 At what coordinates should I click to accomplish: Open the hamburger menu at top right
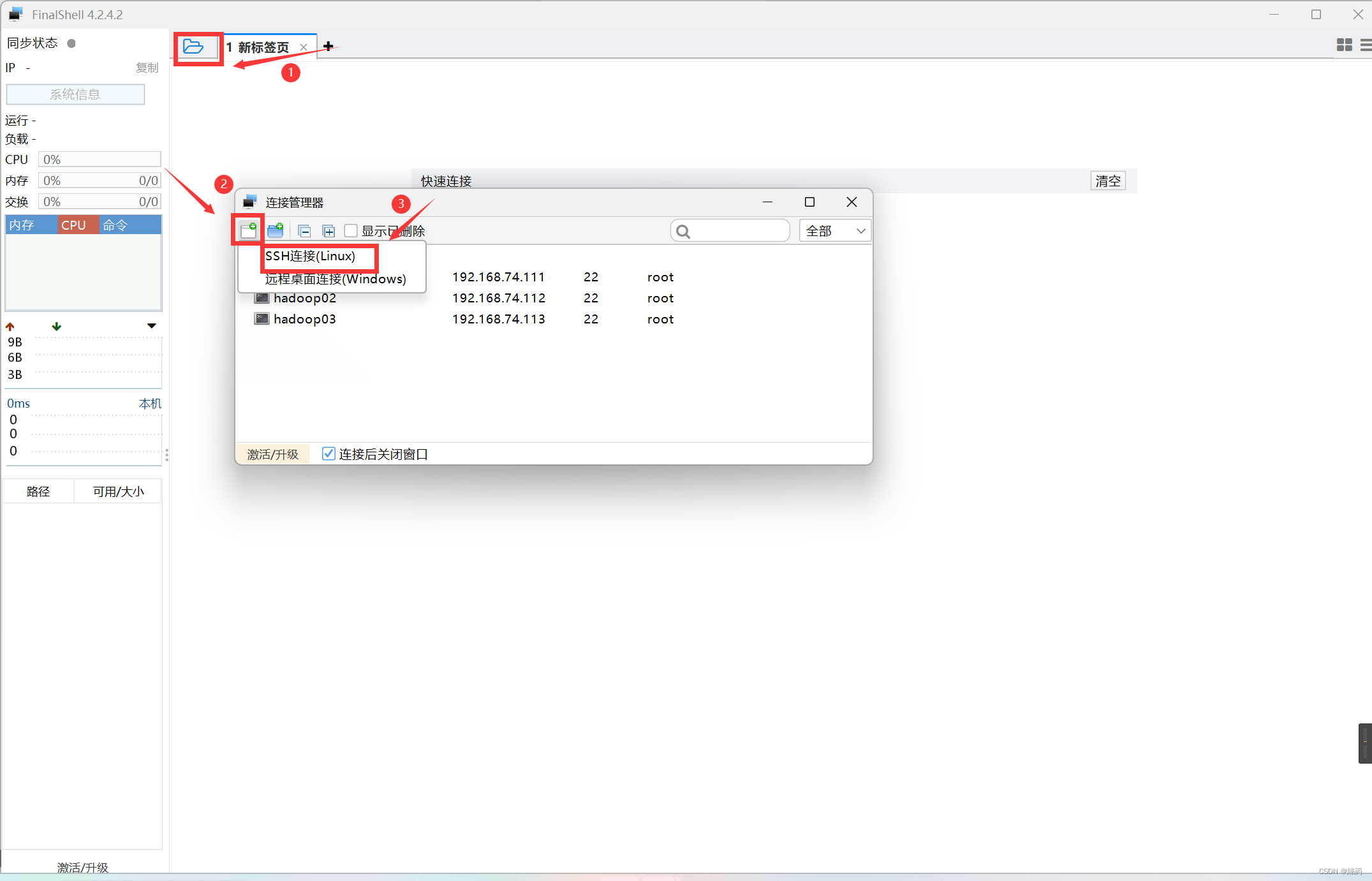click(x=1366, y=45)
